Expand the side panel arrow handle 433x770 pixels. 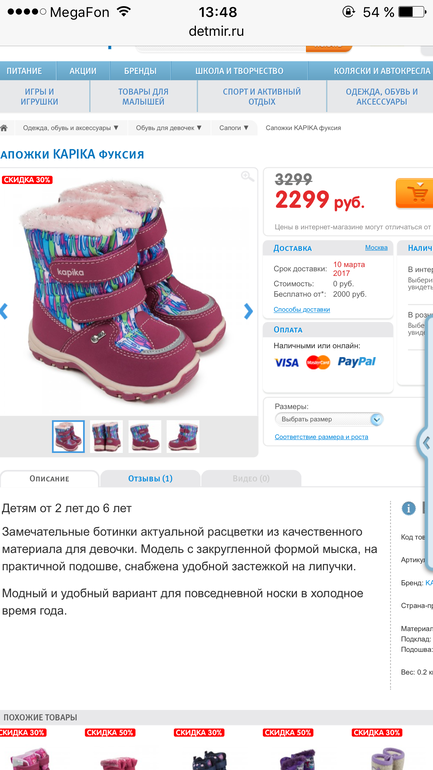click(x=425, y=444)
